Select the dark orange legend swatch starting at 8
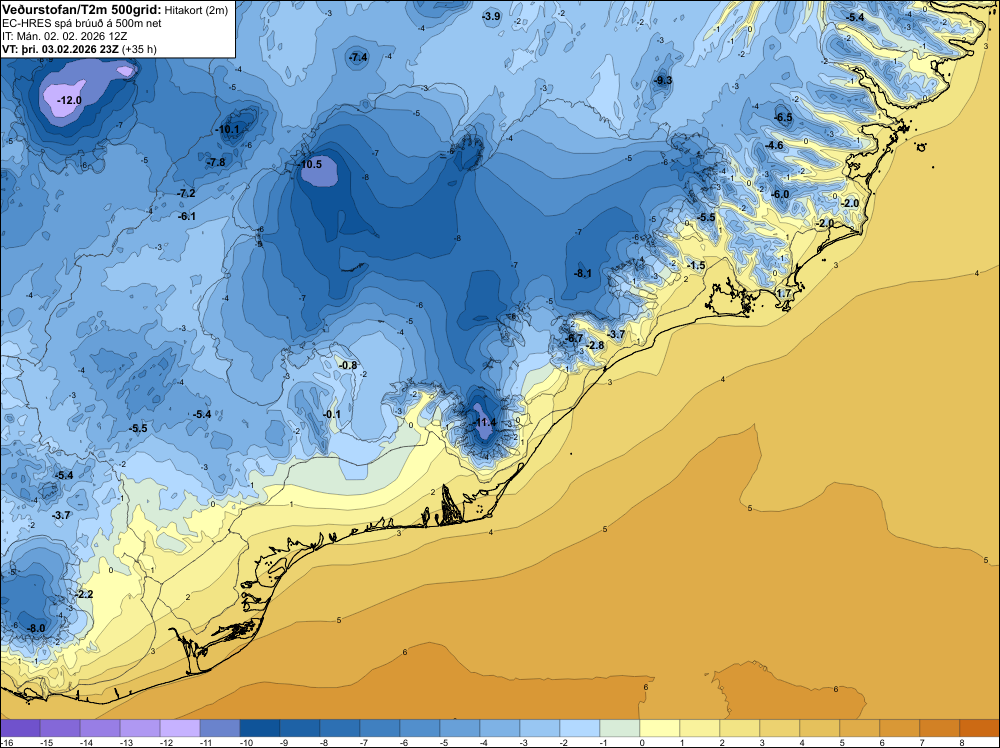The width and height of the screenshot is (1000, 748). (x=980, y=728)
